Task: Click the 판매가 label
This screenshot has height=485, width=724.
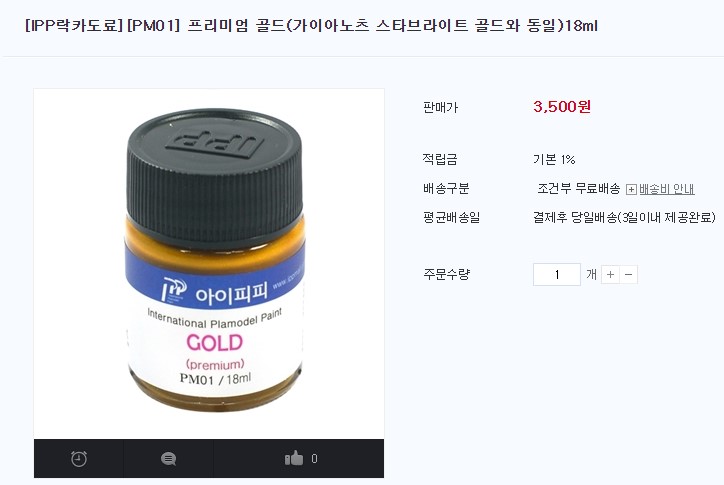Action: tap(440, 107)
